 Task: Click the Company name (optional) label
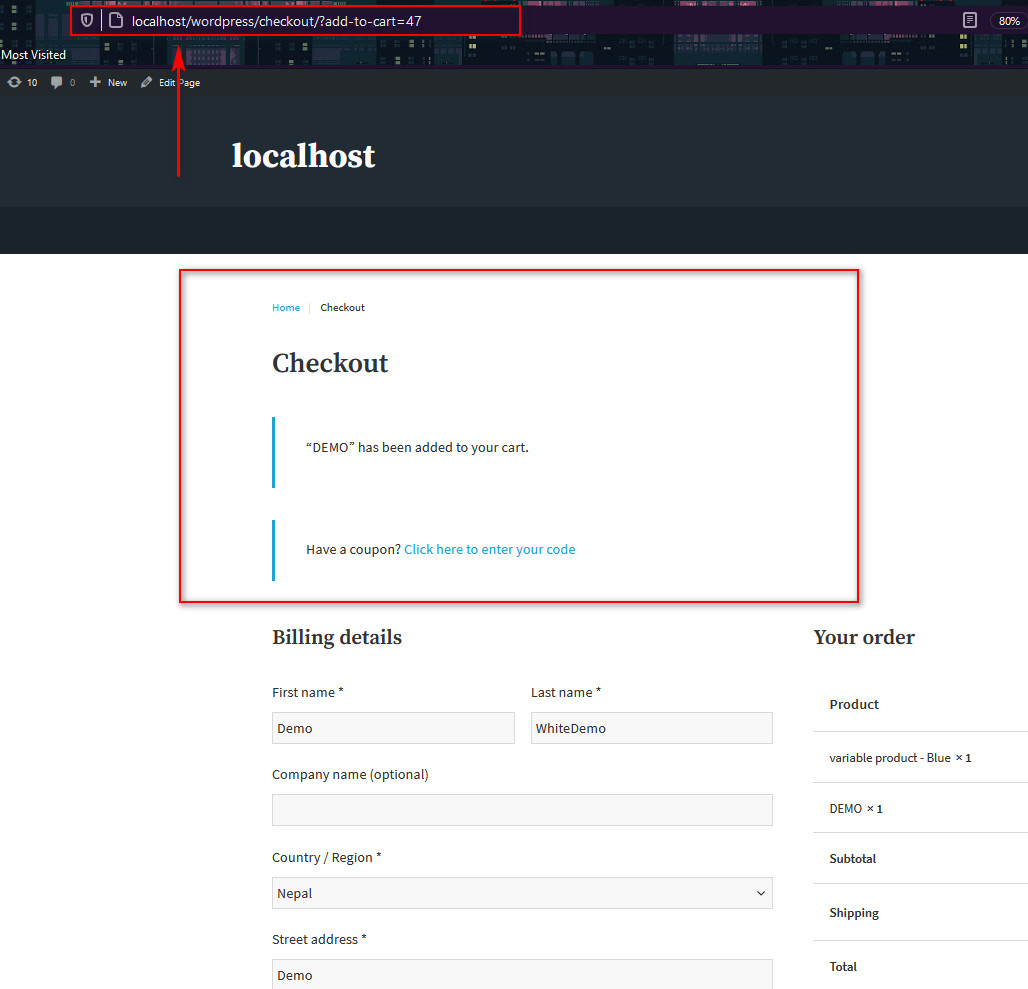coord(350,775)
